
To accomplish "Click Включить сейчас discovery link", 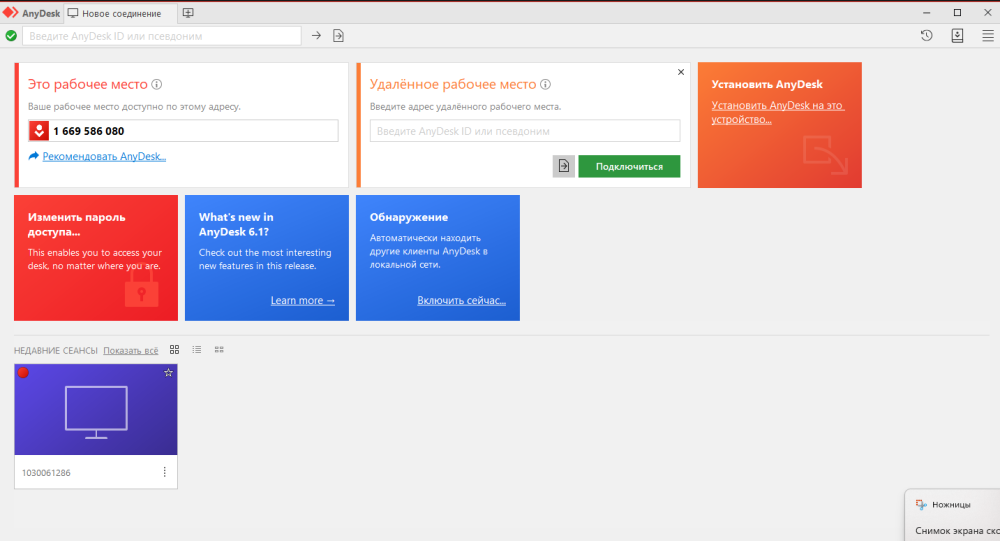I will [461, 300].
